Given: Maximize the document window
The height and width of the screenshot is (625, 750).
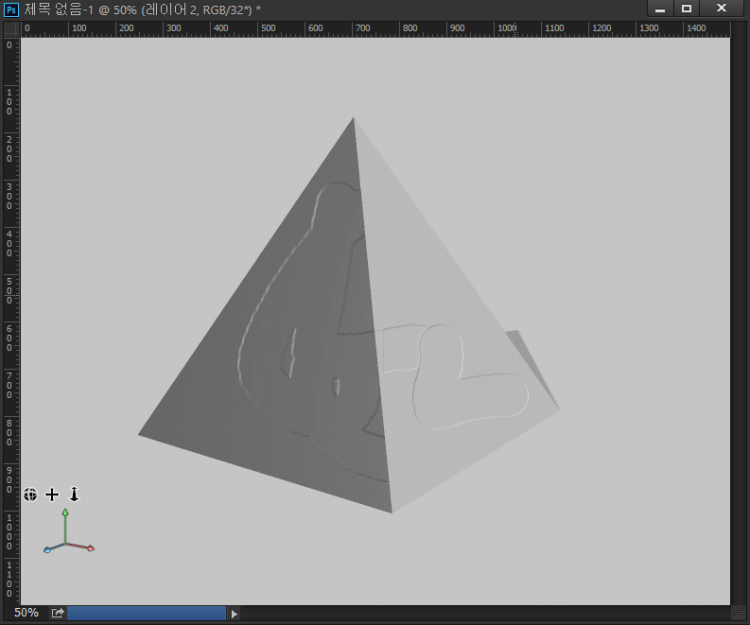Looking at the screenshot, I should click(687, 9).
